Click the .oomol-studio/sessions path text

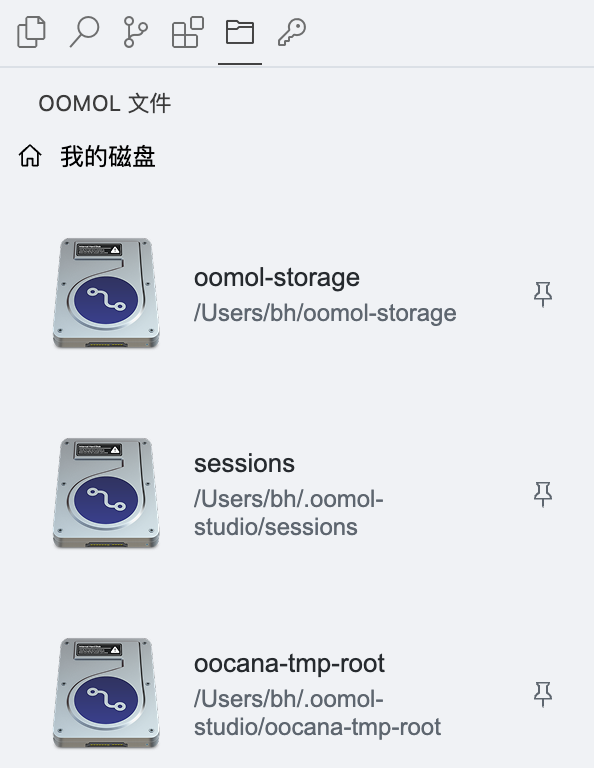tap(288, 513)
